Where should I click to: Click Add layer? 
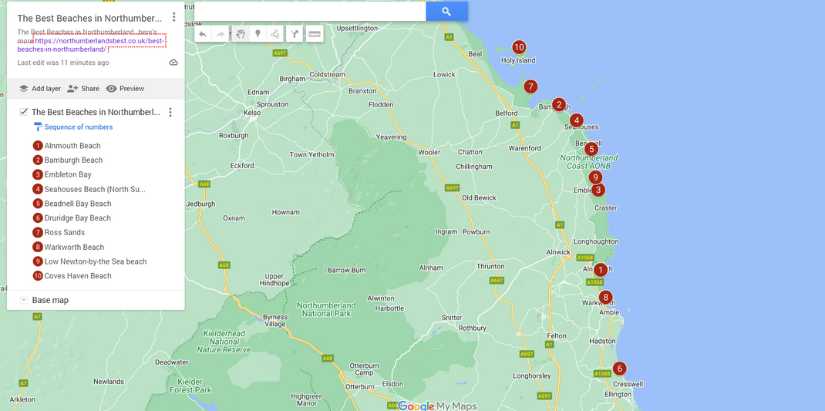pos(39,88)
